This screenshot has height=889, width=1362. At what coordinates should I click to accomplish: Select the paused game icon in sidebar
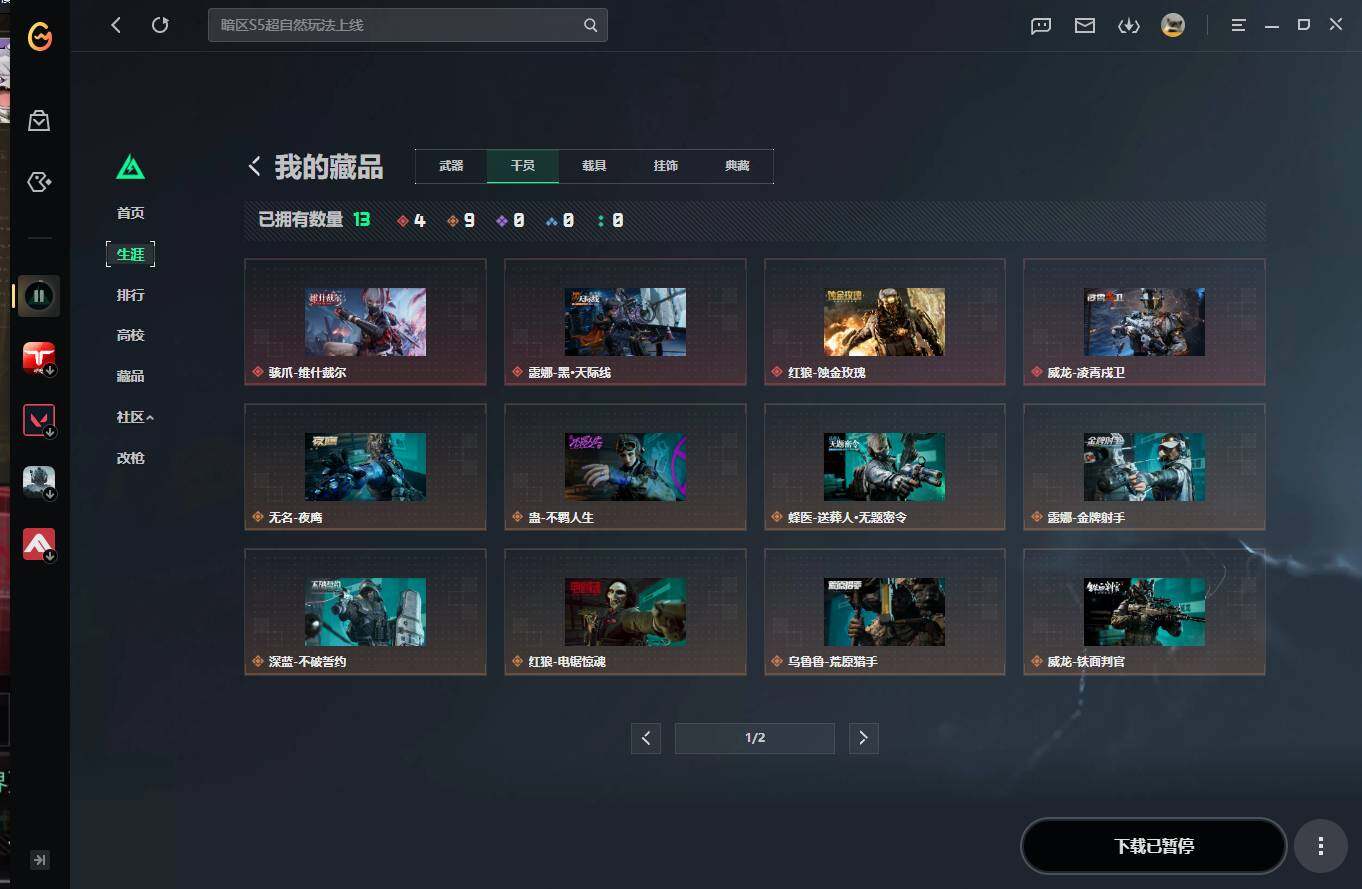pos(39,296)
